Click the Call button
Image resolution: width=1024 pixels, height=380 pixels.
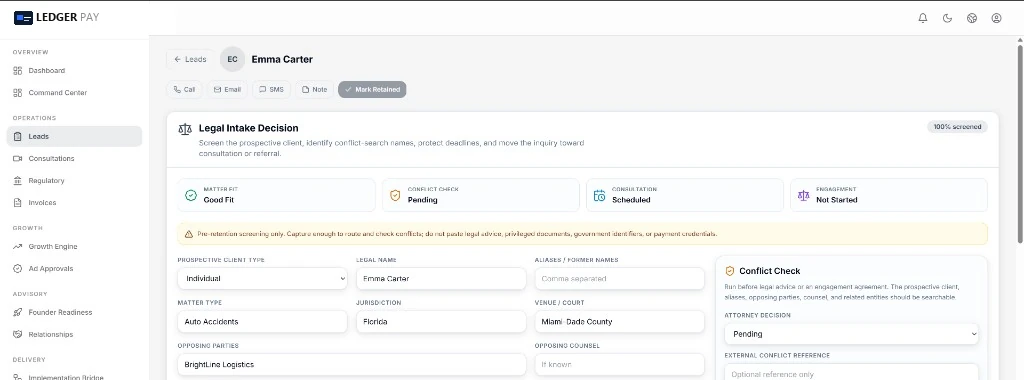tap(184, 89)
